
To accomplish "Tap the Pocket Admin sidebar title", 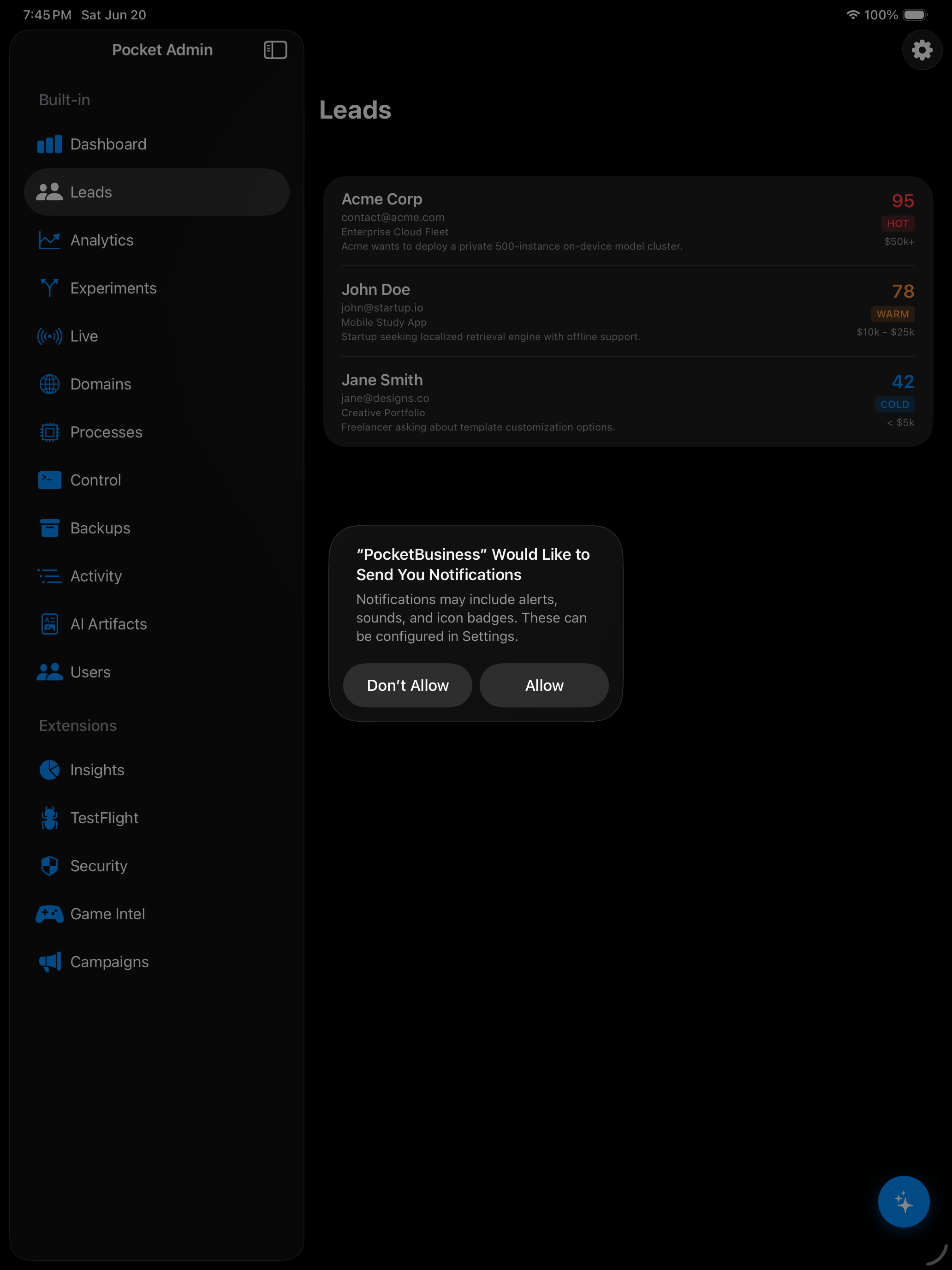I will tap(162, 50).
